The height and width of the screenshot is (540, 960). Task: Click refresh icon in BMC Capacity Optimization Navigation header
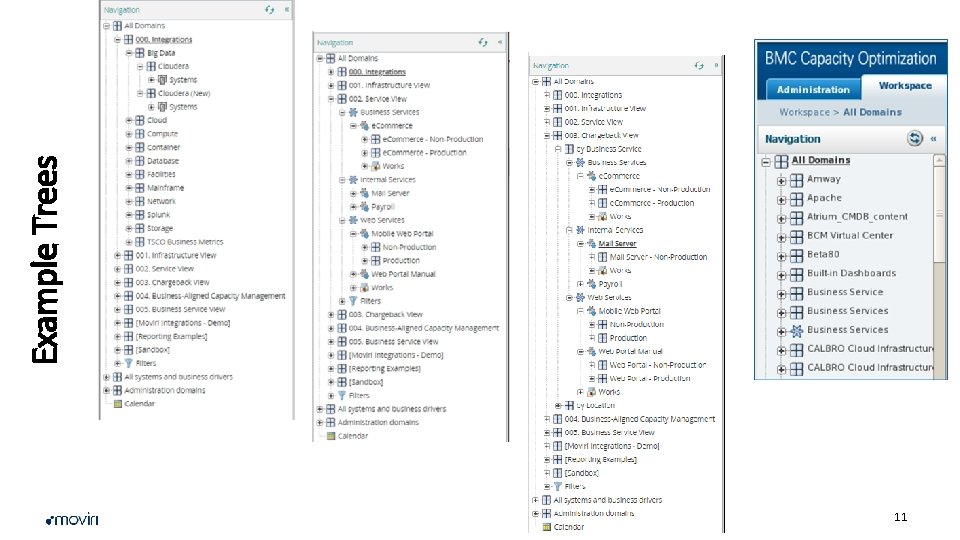pyautogui.click(x=914, y=138)
